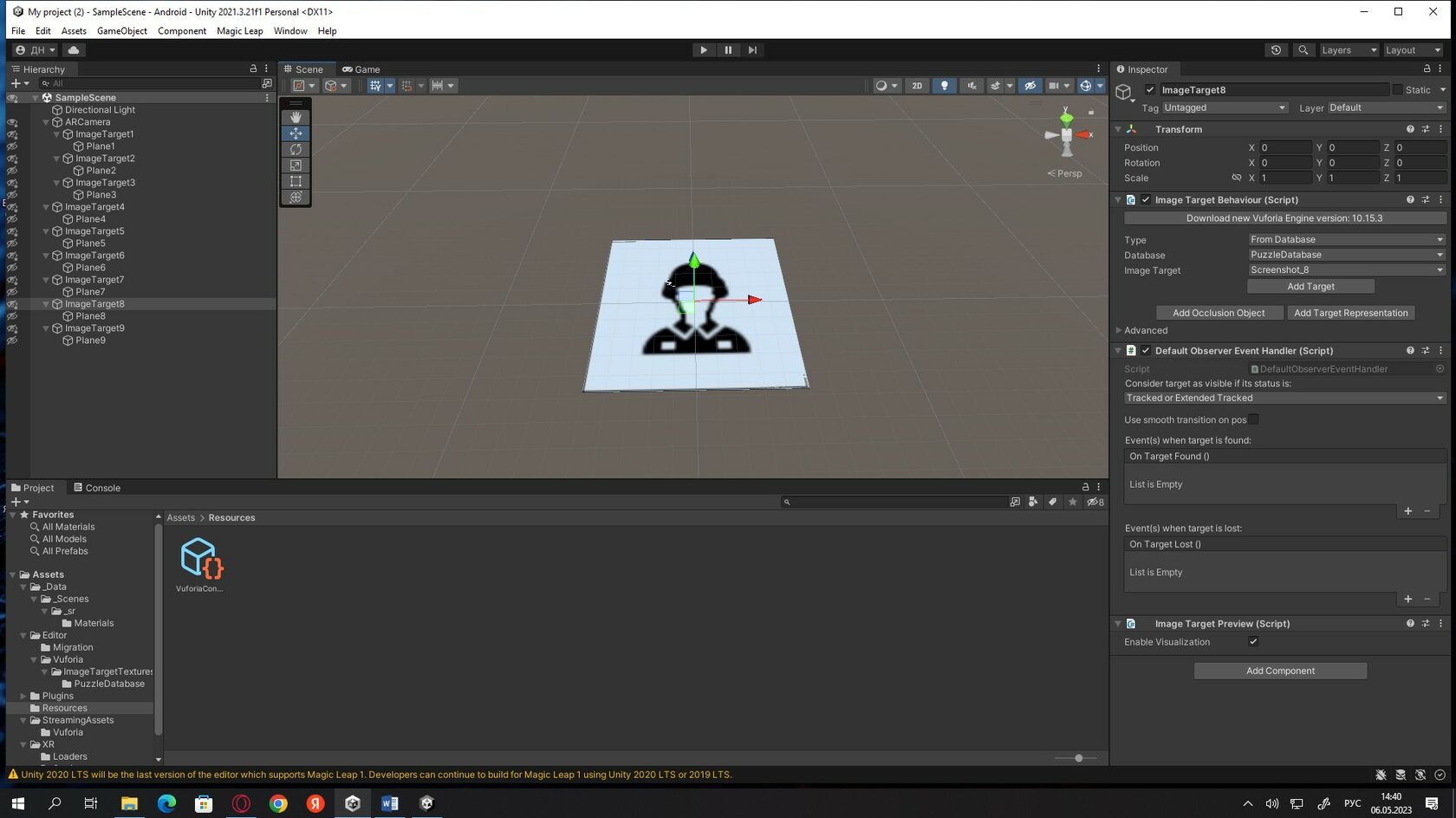This screenshot has width=1456, height=818.
Task: Open the cloud services icon
Action: coord(74,50)
